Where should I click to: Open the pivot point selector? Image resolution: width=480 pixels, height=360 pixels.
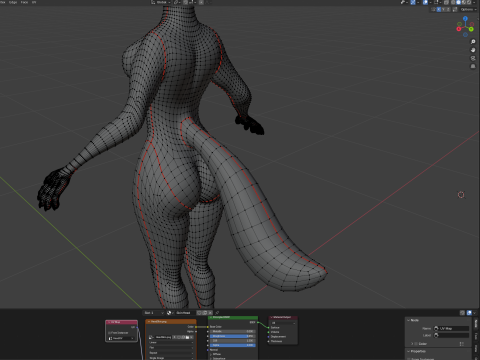(177, 2)
